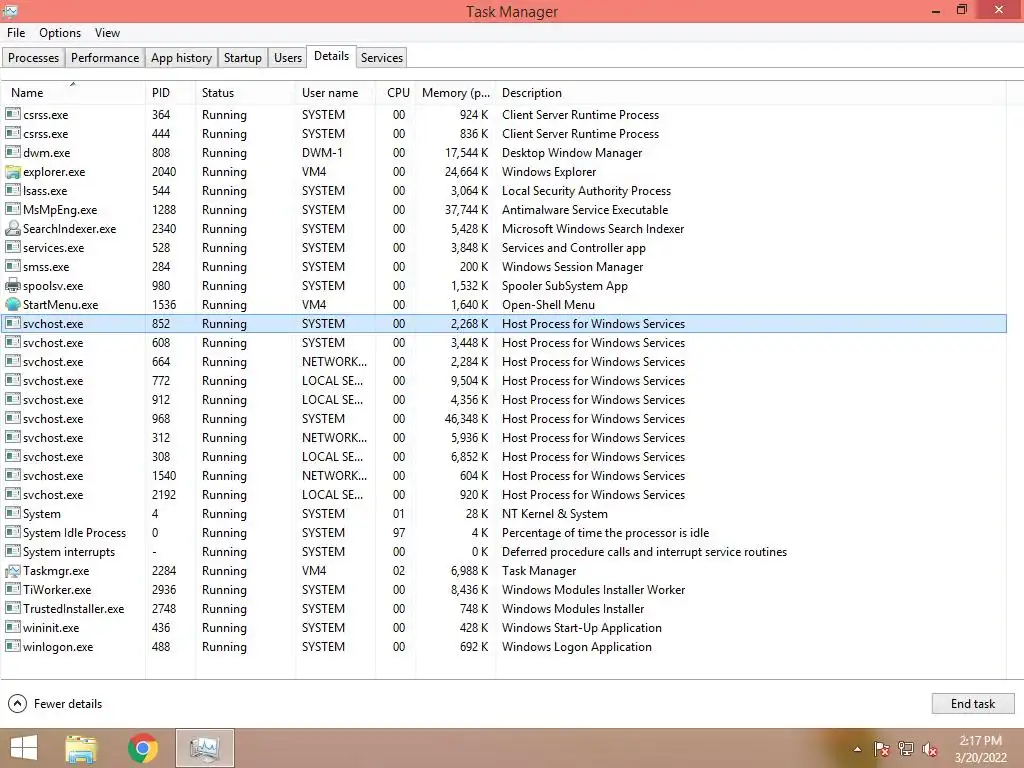This screenshot has height=768, width=1024.
Task: Click the dwm.exe process icon
Action: click(x=12, y=152)
